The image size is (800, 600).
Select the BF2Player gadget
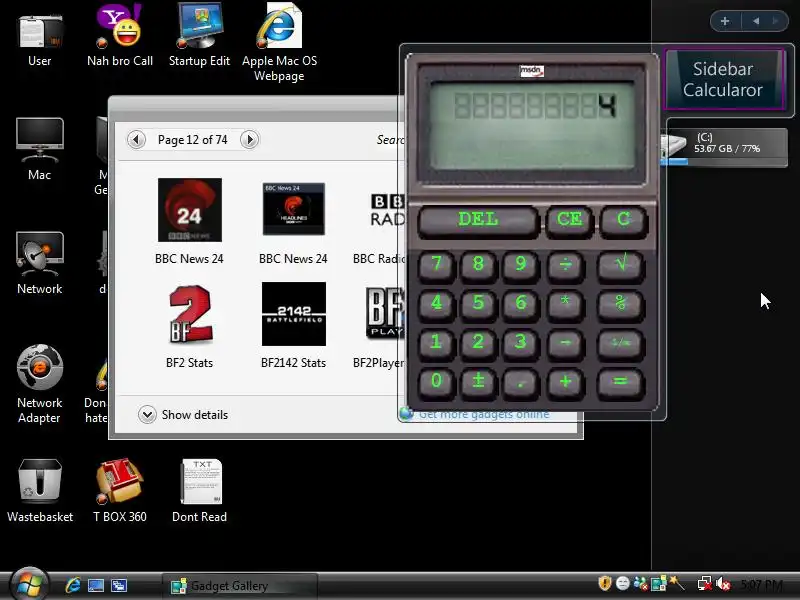point(379,326)
